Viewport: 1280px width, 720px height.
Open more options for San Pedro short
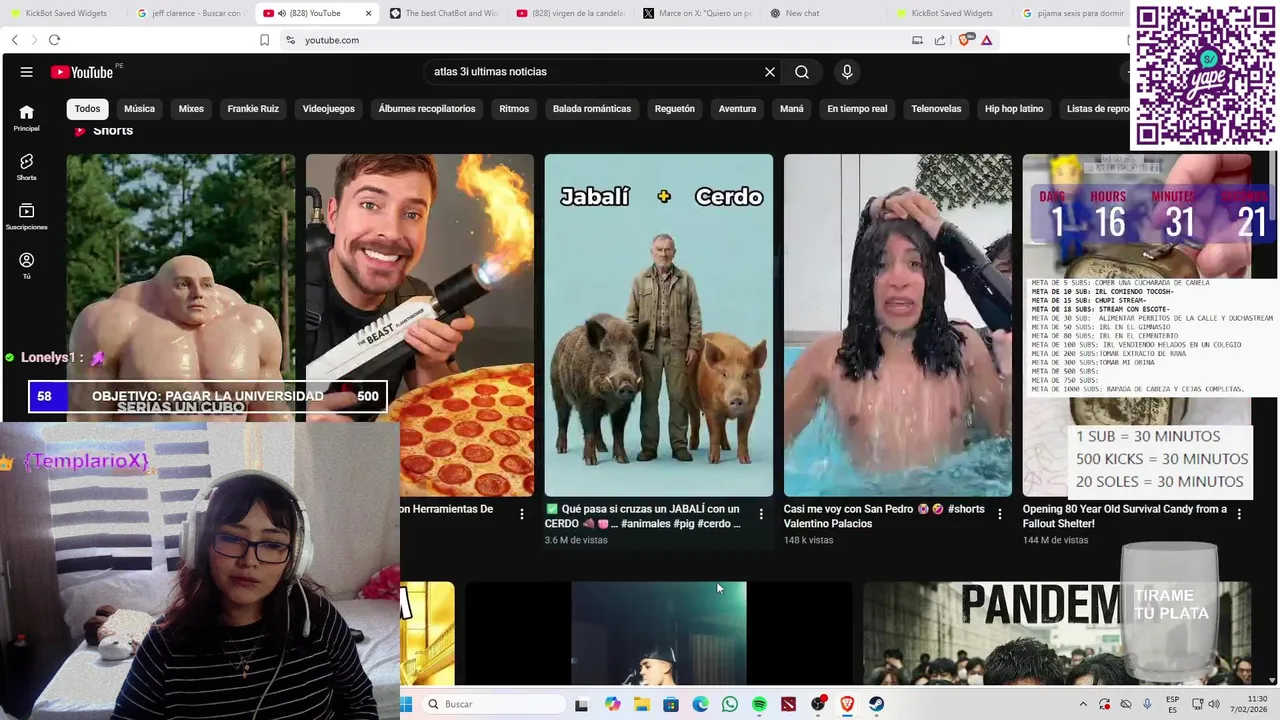coord(1000,514)
